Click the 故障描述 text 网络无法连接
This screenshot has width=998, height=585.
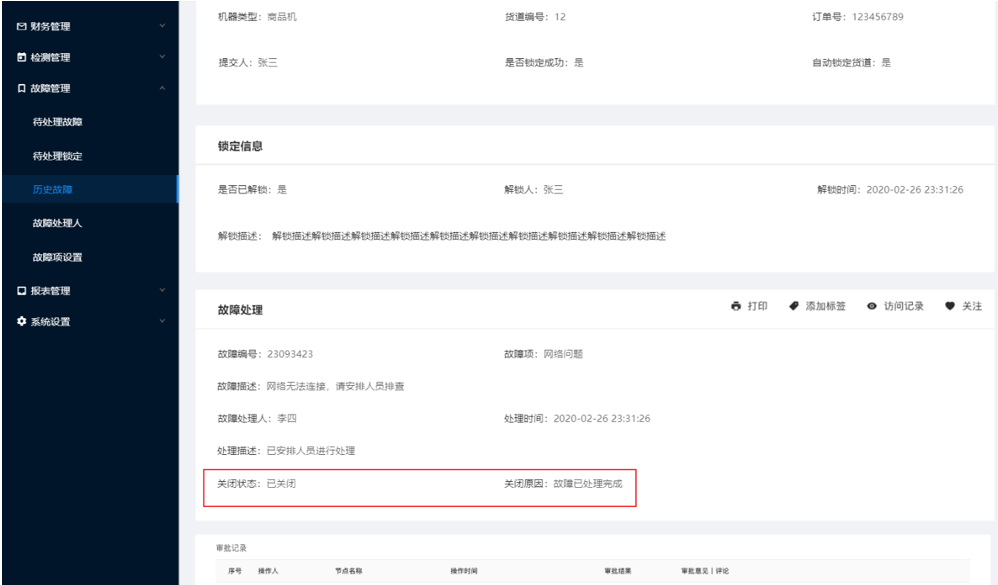pos(296,386)
